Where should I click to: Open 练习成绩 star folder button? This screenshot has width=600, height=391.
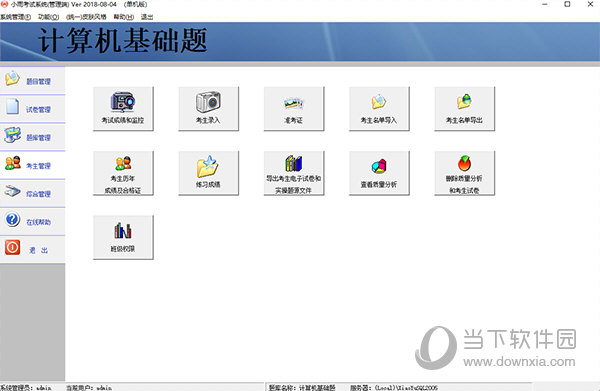point(208,173)
